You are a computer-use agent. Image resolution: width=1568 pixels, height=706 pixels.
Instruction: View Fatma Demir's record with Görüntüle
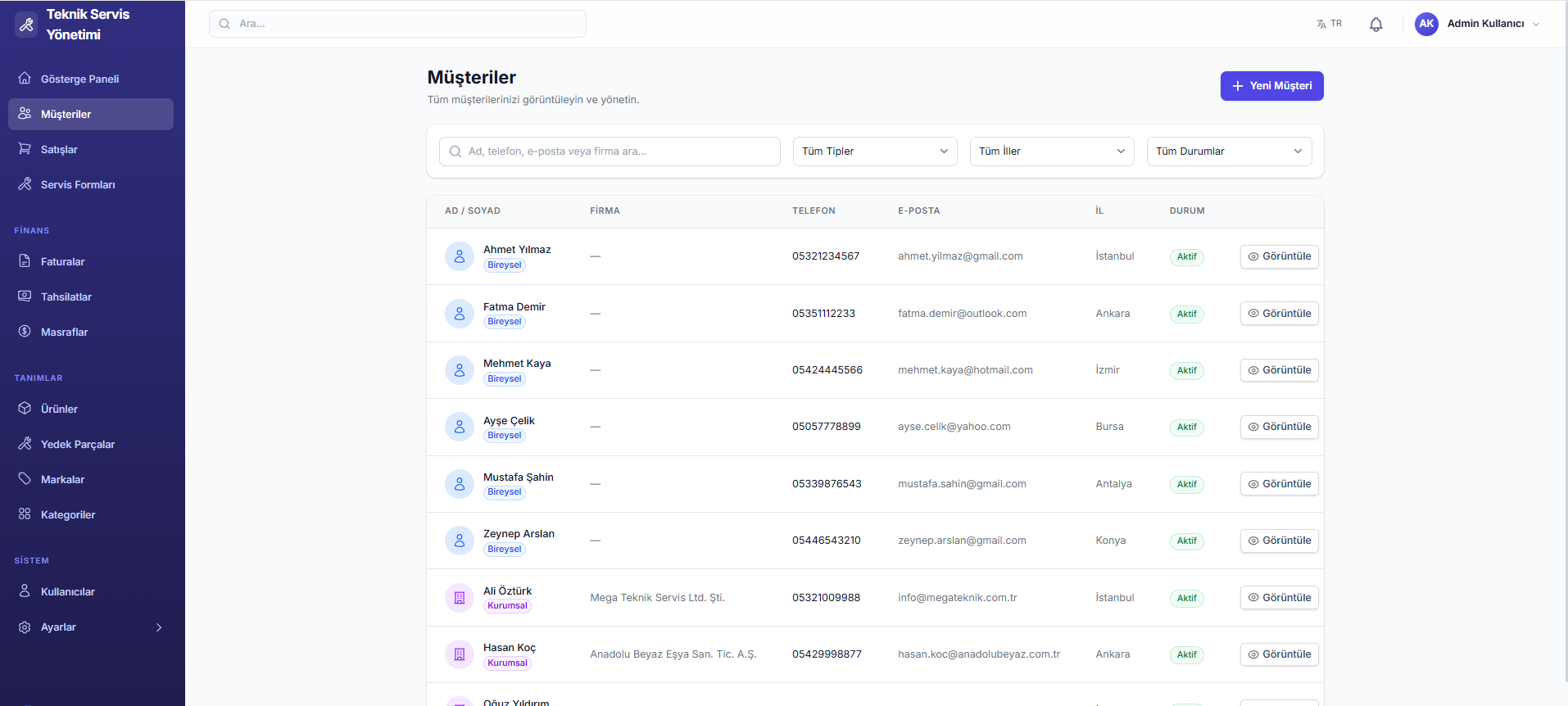point(1279,314)
